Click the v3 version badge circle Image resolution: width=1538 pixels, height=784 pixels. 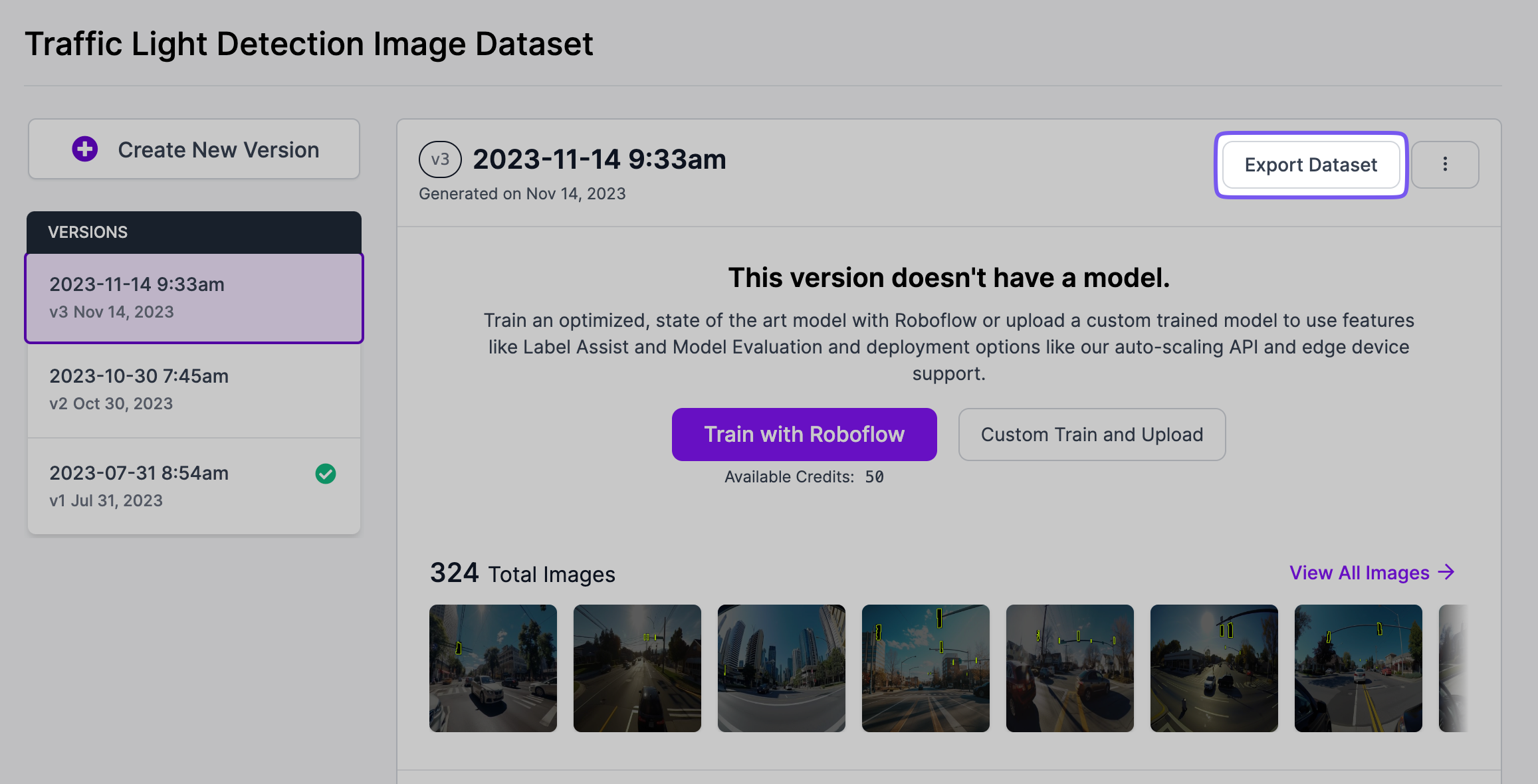pos(439,159)
